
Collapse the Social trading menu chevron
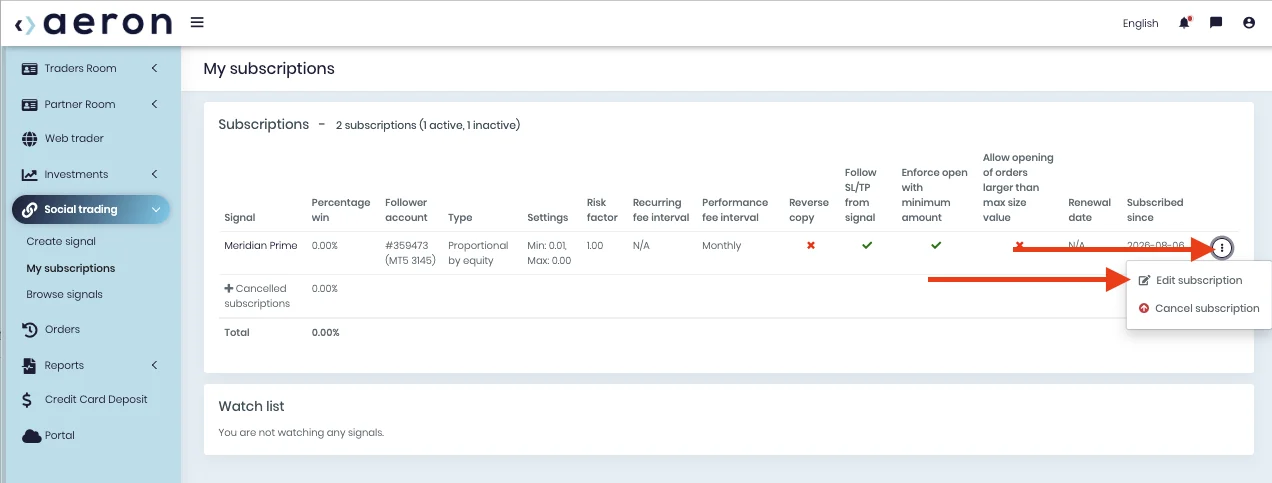[x=155, y=210]
